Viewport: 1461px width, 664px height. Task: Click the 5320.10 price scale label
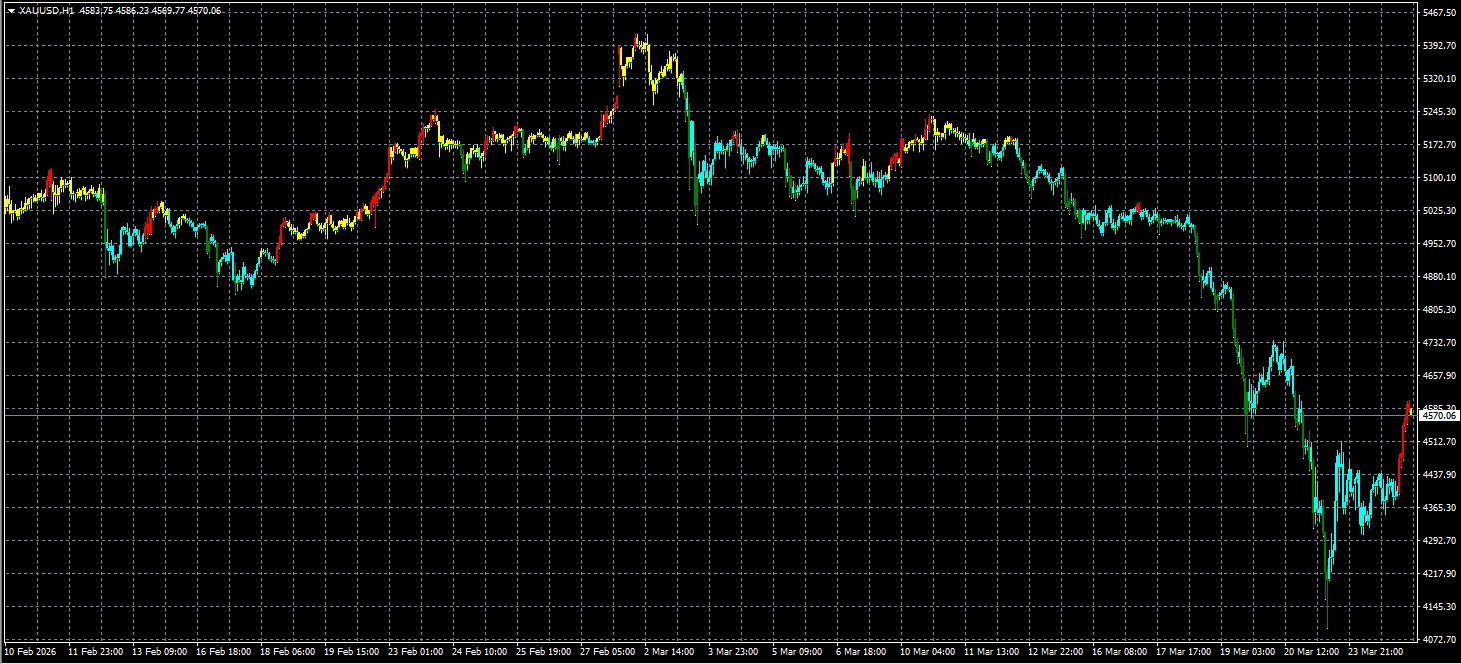pyautogui.click(x=1438, y=79)
